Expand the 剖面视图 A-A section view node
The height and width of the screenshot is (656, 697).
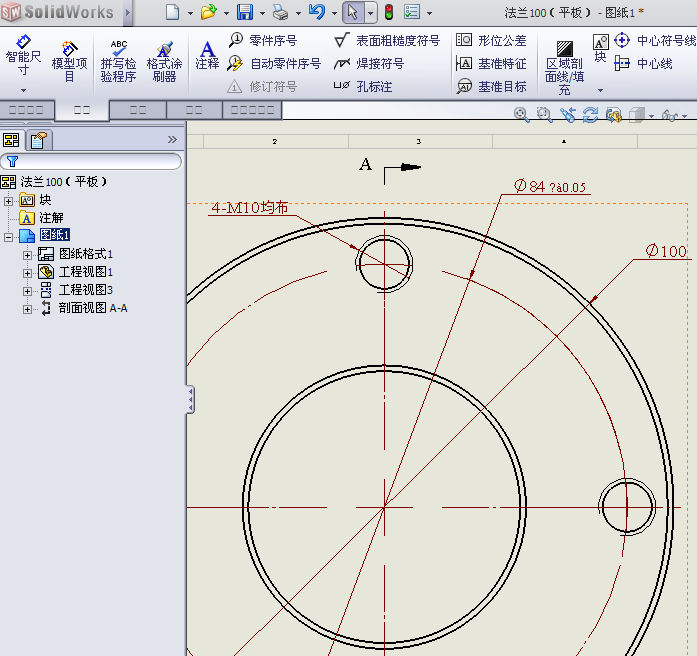[28, 309]
